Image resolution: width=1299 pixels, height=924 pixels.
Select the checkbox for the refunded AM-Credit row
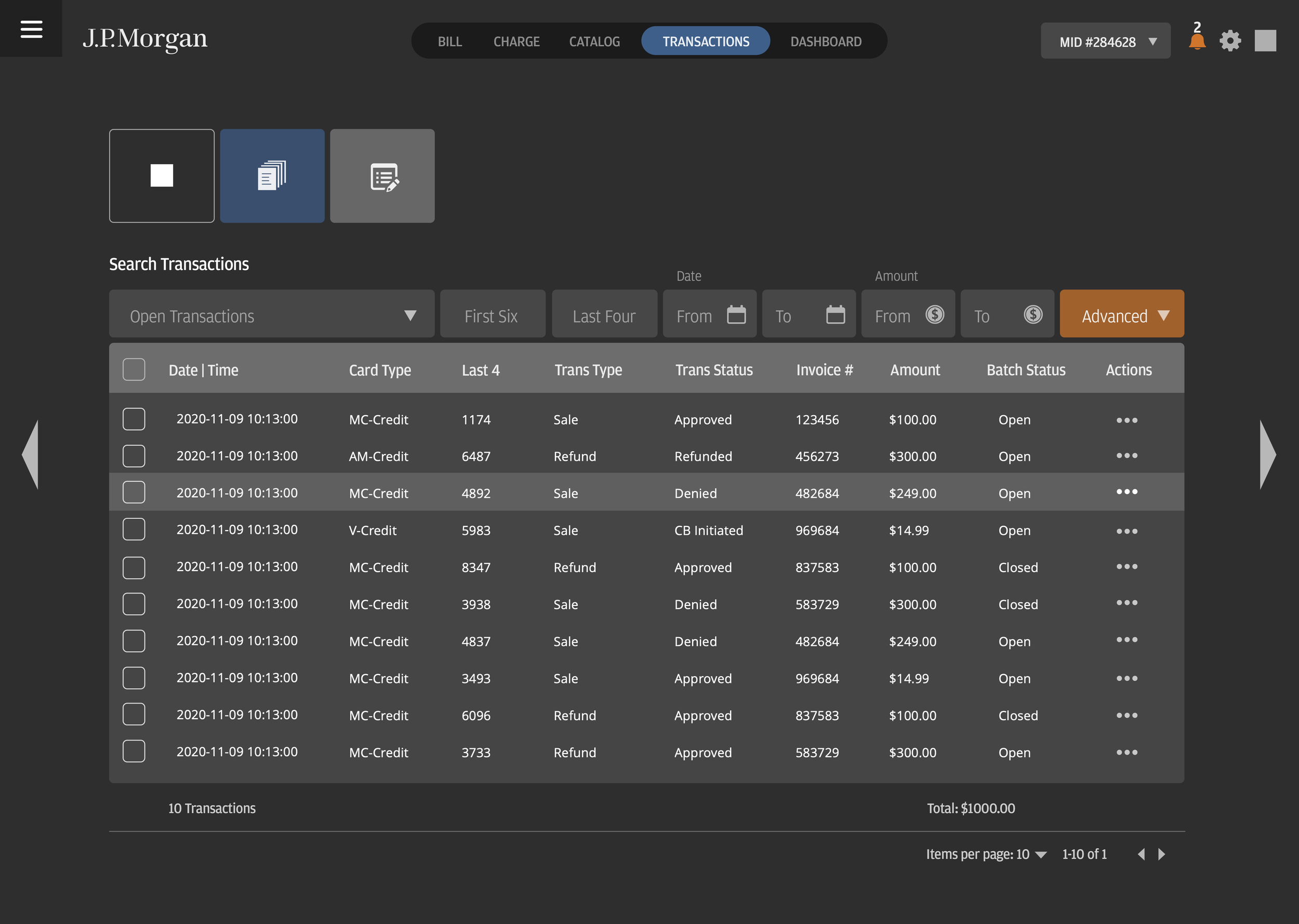click(x=134, y=456)
